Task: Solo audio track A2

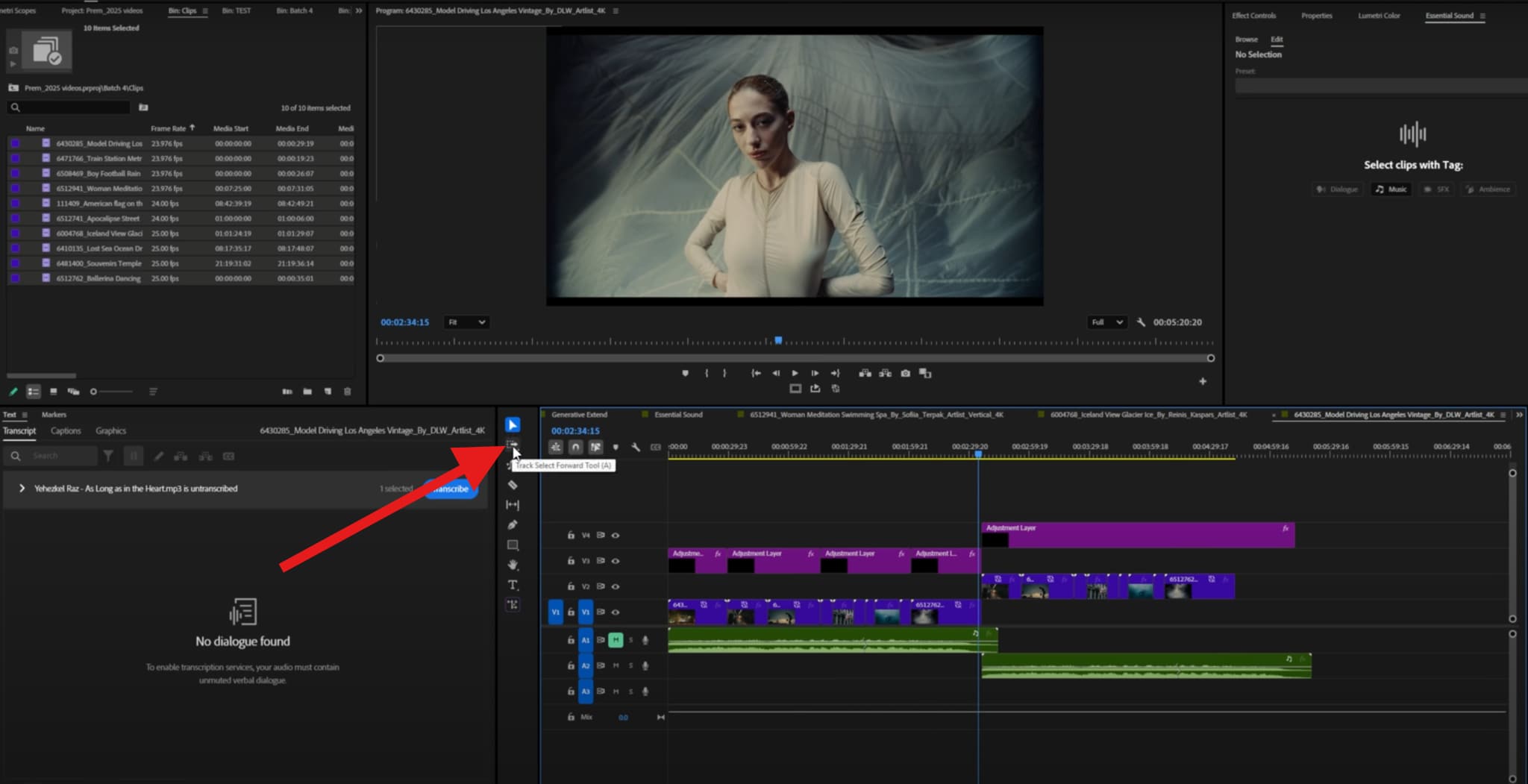Action: coord(630,665)
